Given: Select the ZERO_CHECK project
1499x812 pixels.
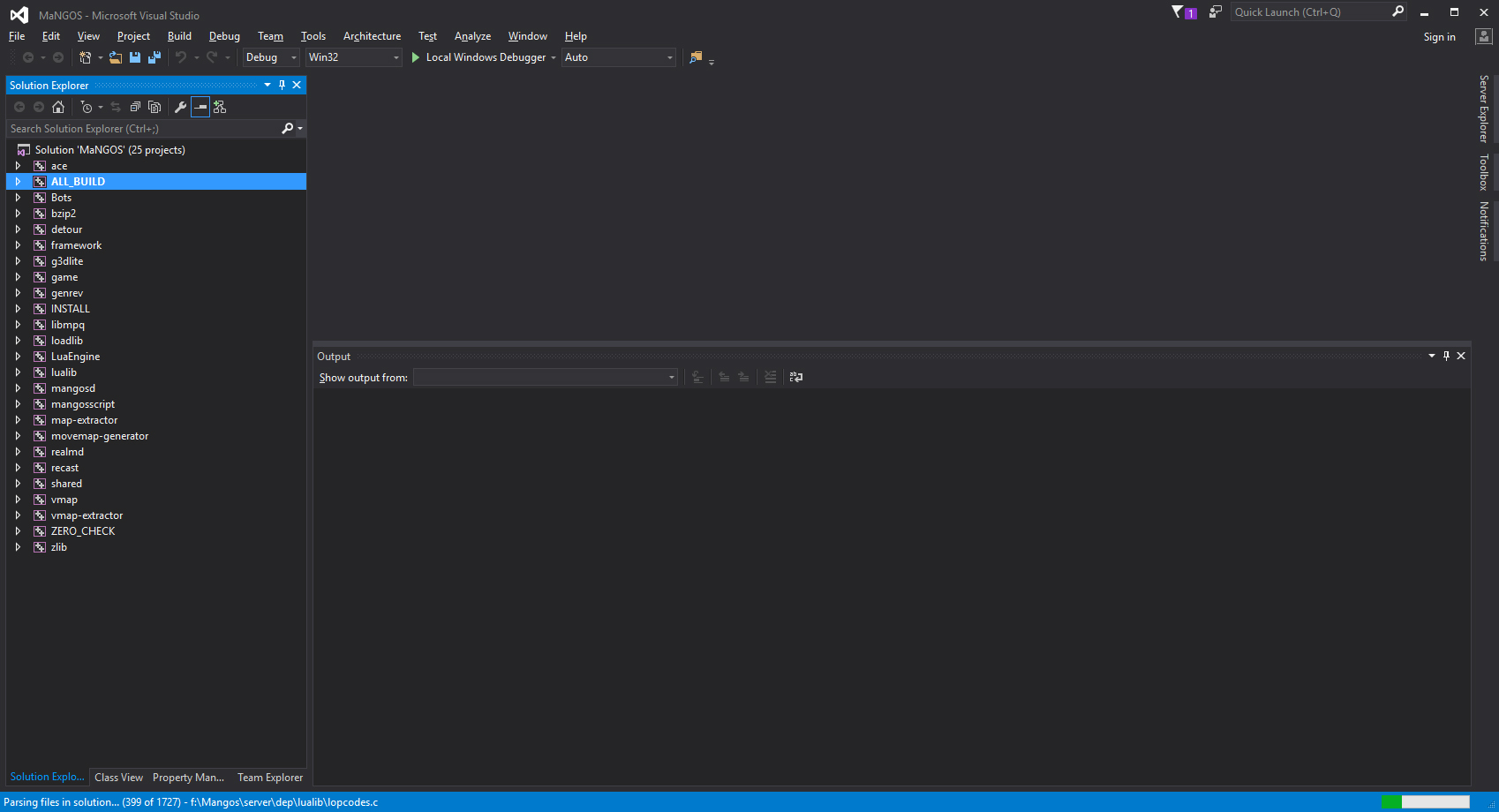Looking at the screenshot, I should 83,531.
